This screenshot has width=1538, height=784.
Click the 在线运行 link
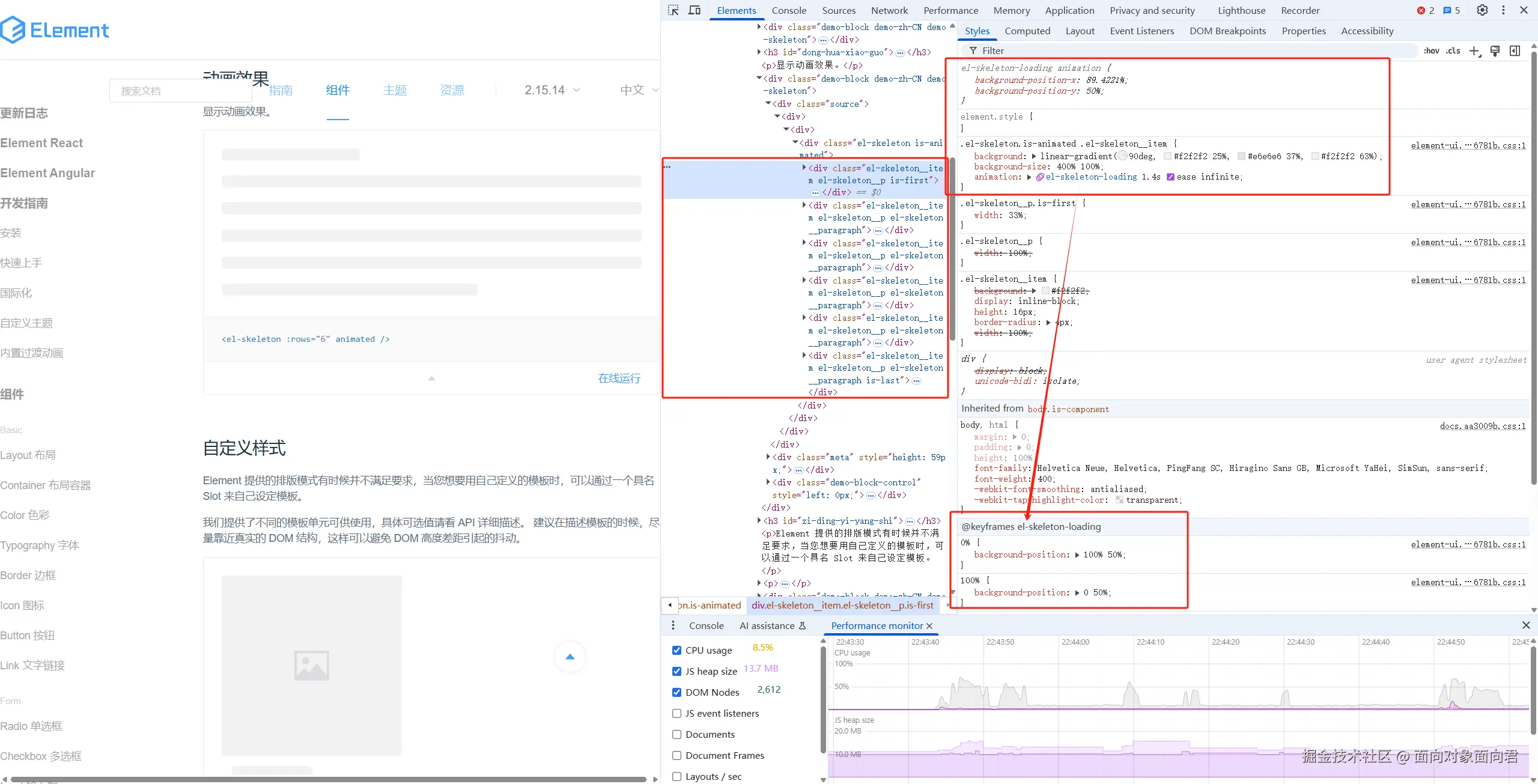click(x=619, y=378)
